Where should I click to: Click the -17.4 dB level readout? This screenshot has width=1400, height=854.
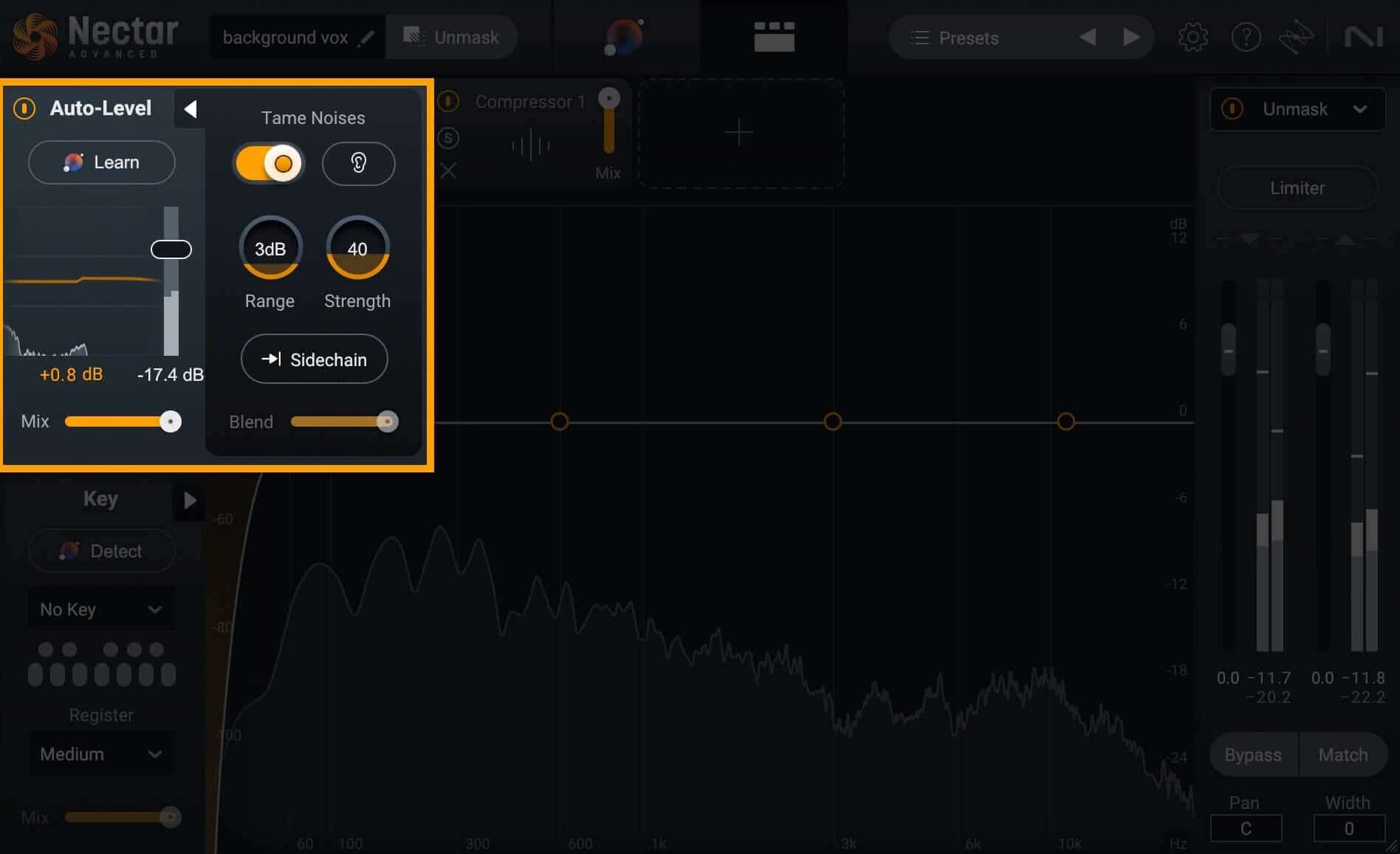(171, 374)
